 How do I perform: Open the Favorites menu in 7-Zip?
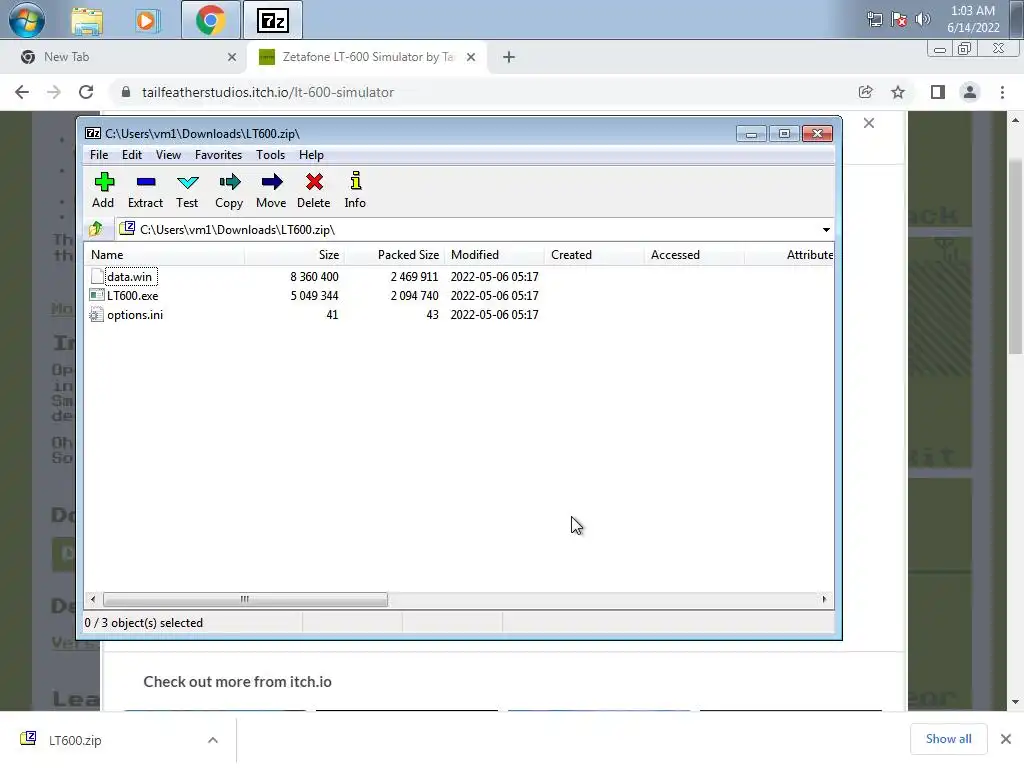click(x=218, y=155)
